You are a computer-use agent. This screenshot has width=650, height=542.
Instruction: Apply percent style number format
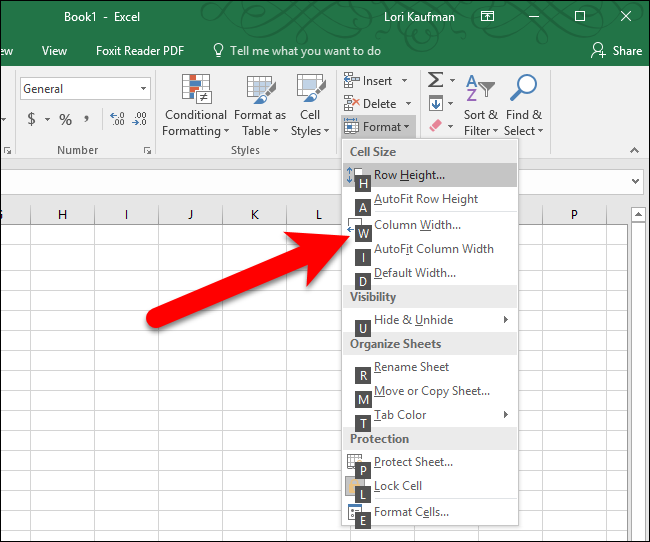[x=65, y=119]
